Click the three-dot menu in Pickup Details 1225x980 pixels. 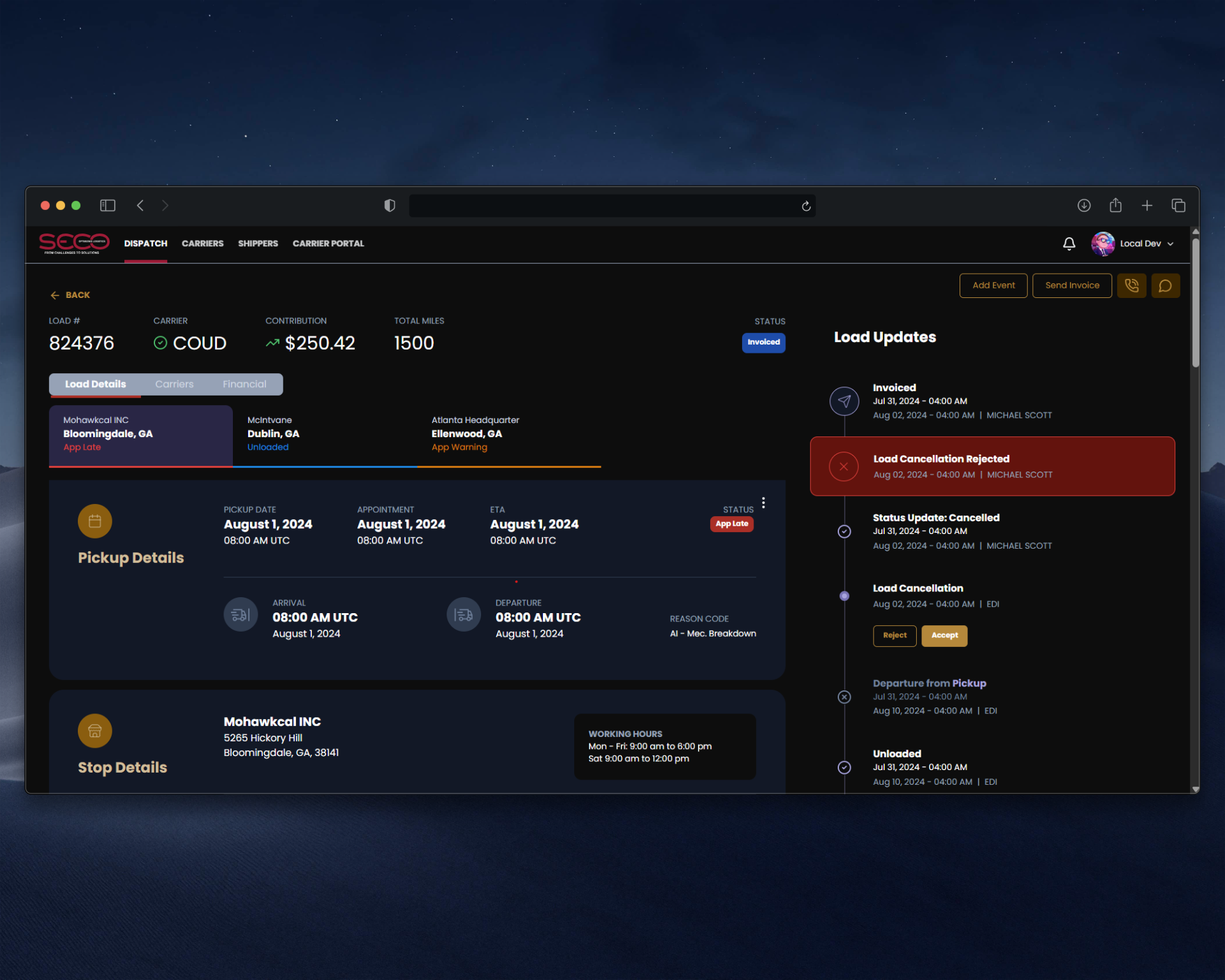click(763, 503)
